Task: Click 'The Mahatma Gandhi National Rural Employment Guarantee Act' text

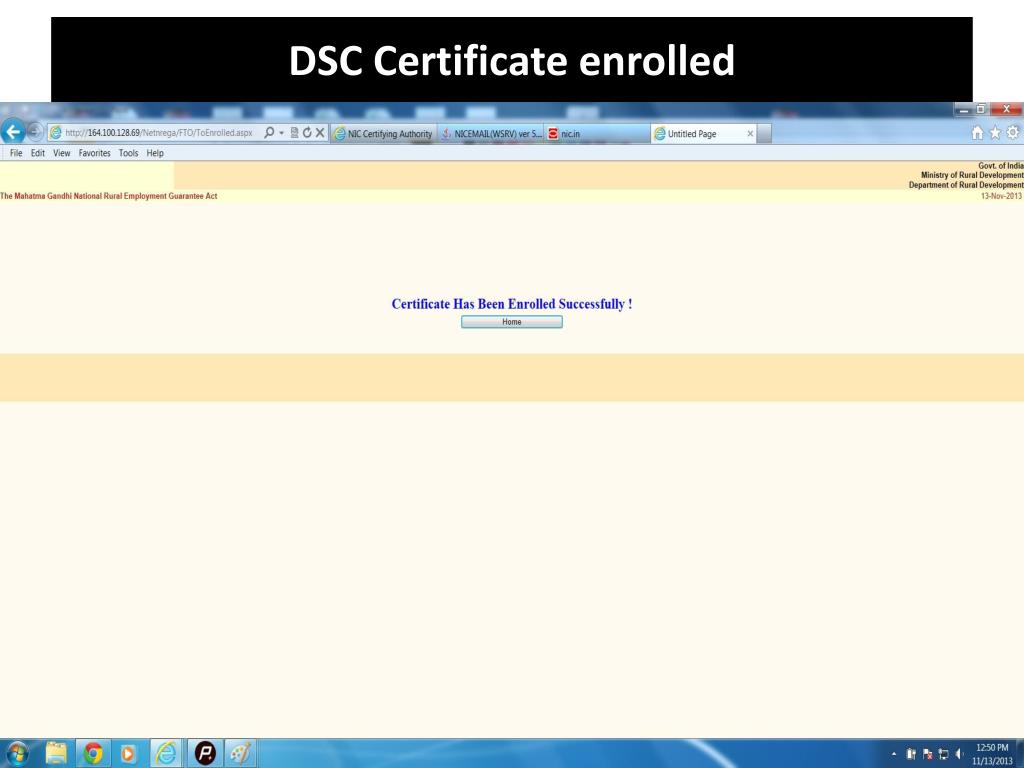Action: 108,196
